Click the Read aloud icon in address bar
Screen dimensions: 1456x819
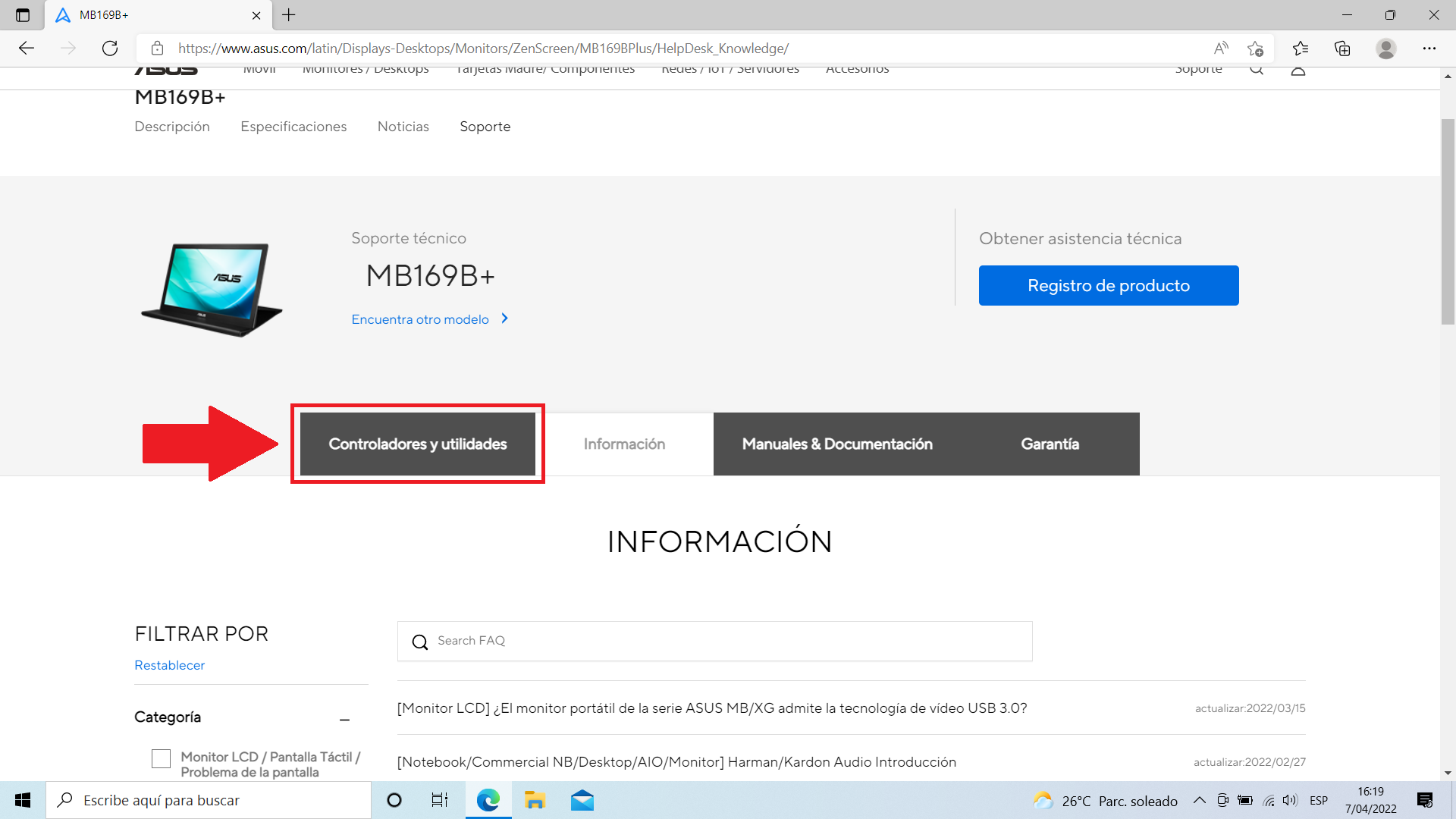[x=1221, y=49]
